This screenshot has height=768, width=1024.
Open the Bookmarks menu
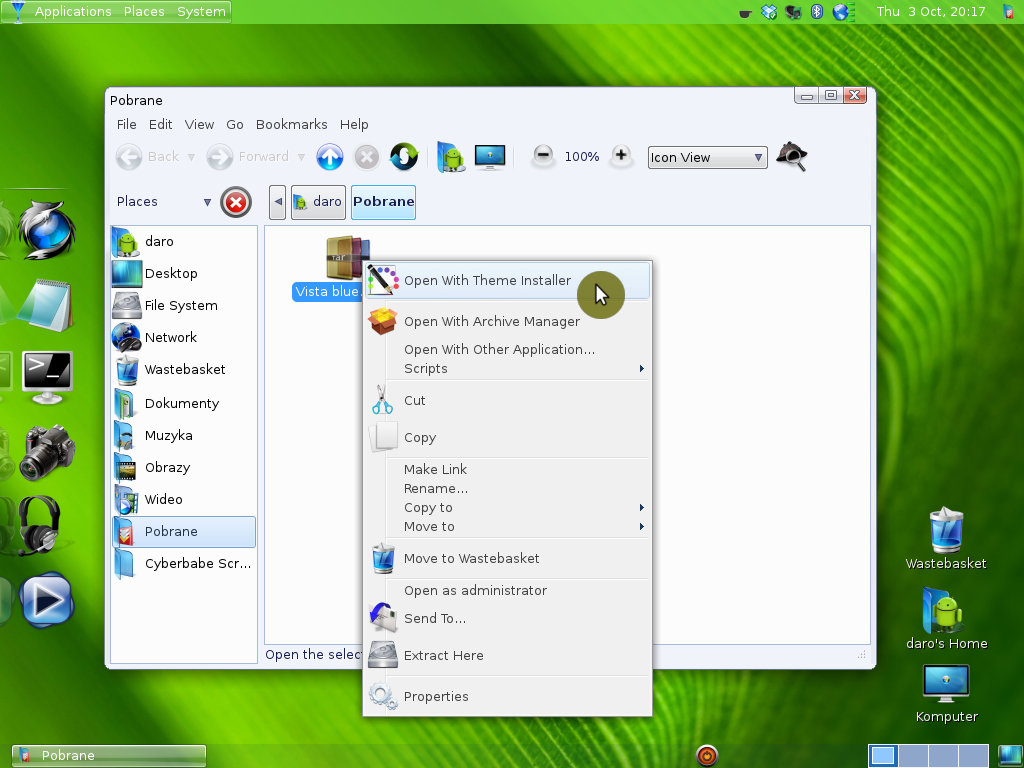[x=291, y=125]
